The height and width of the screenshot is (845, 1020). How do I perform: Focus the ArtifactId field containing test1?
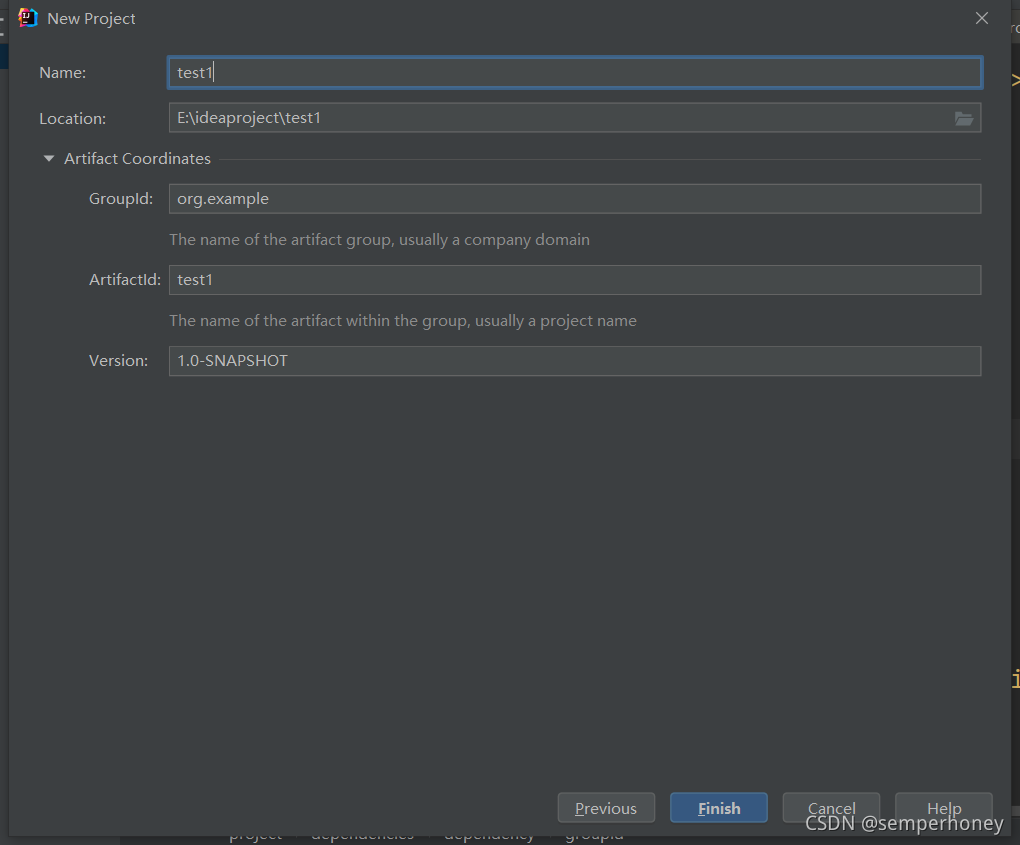pyautogui.click(x=575, y=280)
